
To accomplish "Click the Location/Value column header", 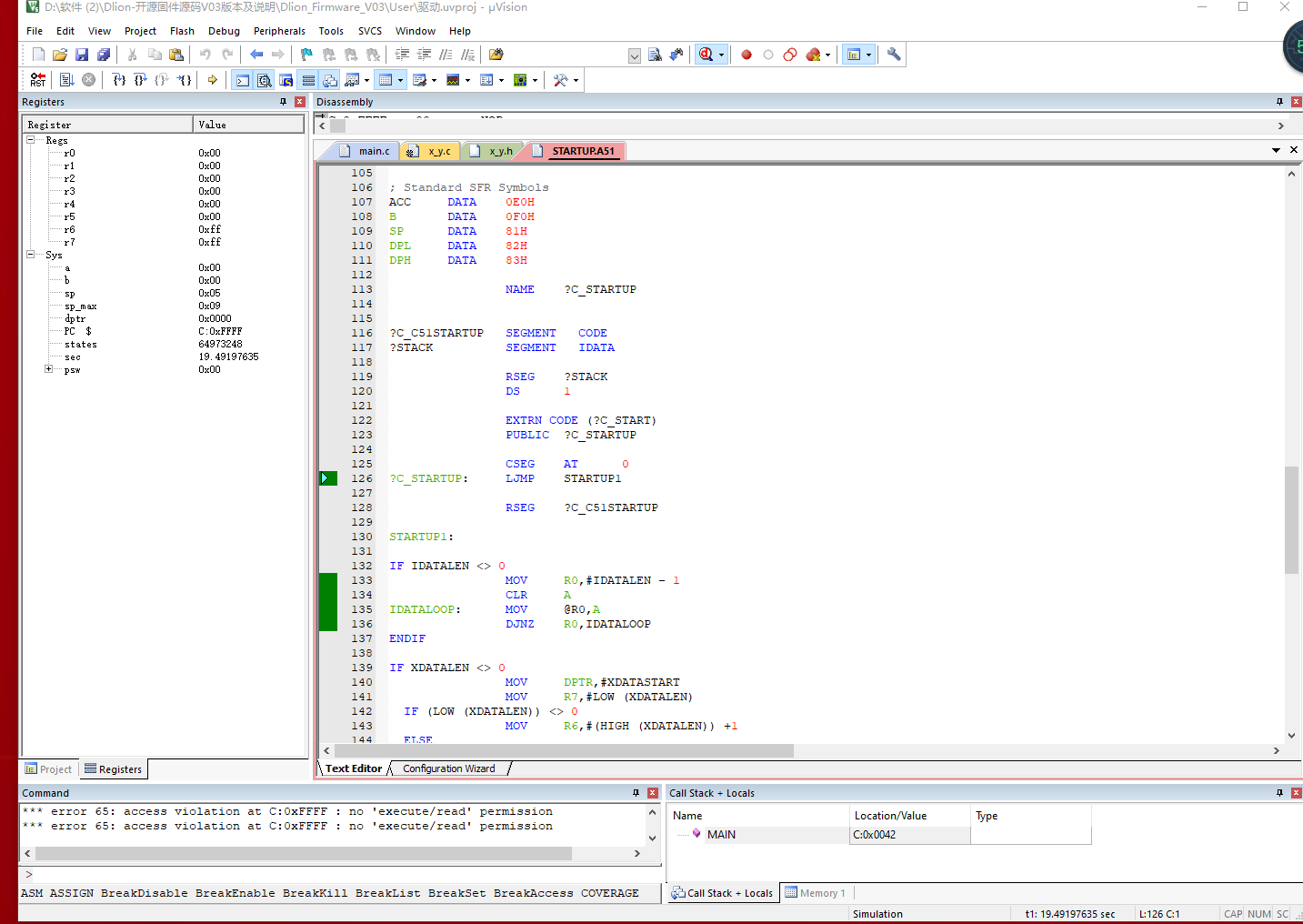I will click(909, 816).
